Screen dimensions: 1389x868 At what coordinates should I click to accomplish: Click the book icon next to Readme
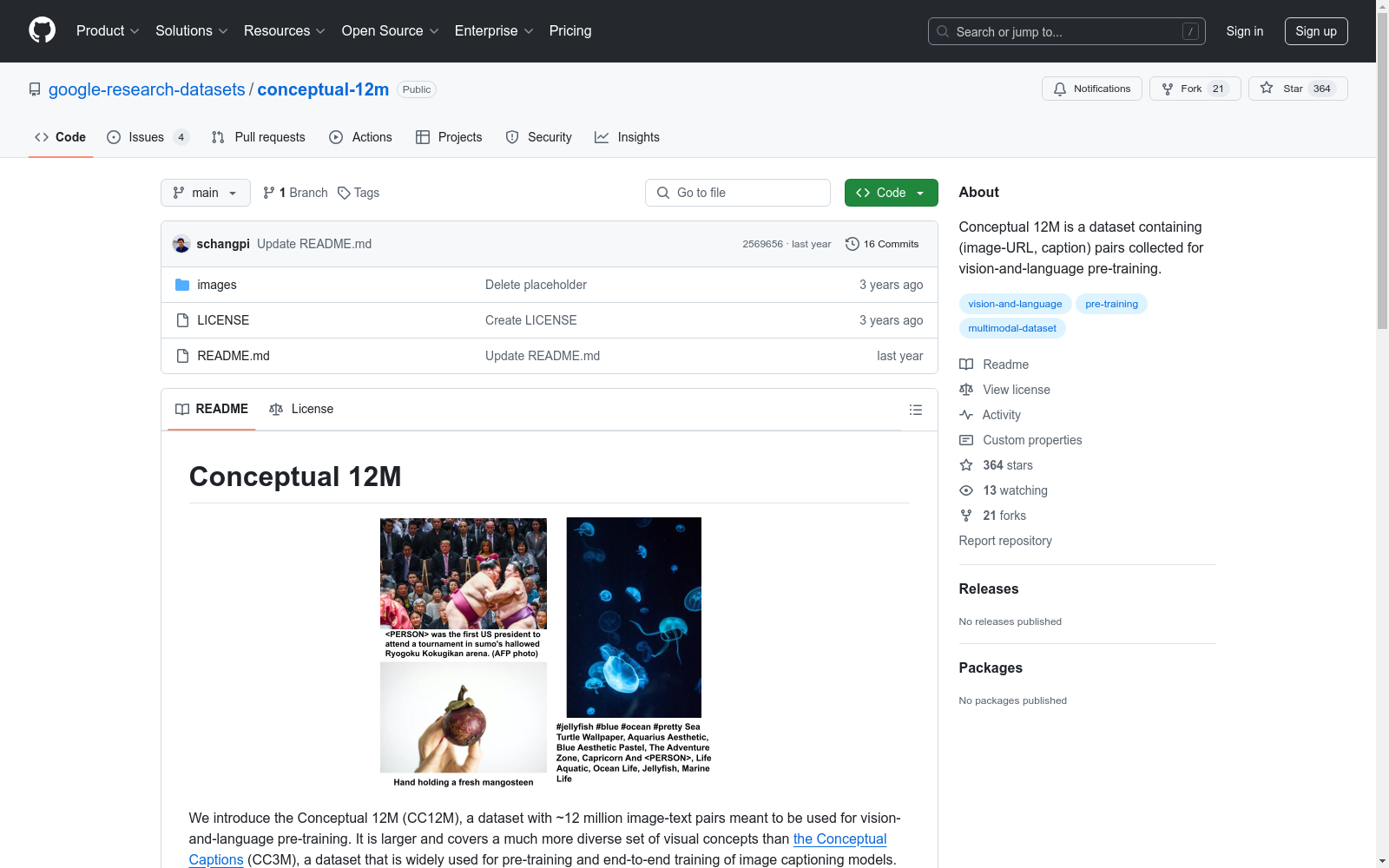pos(966,365)
